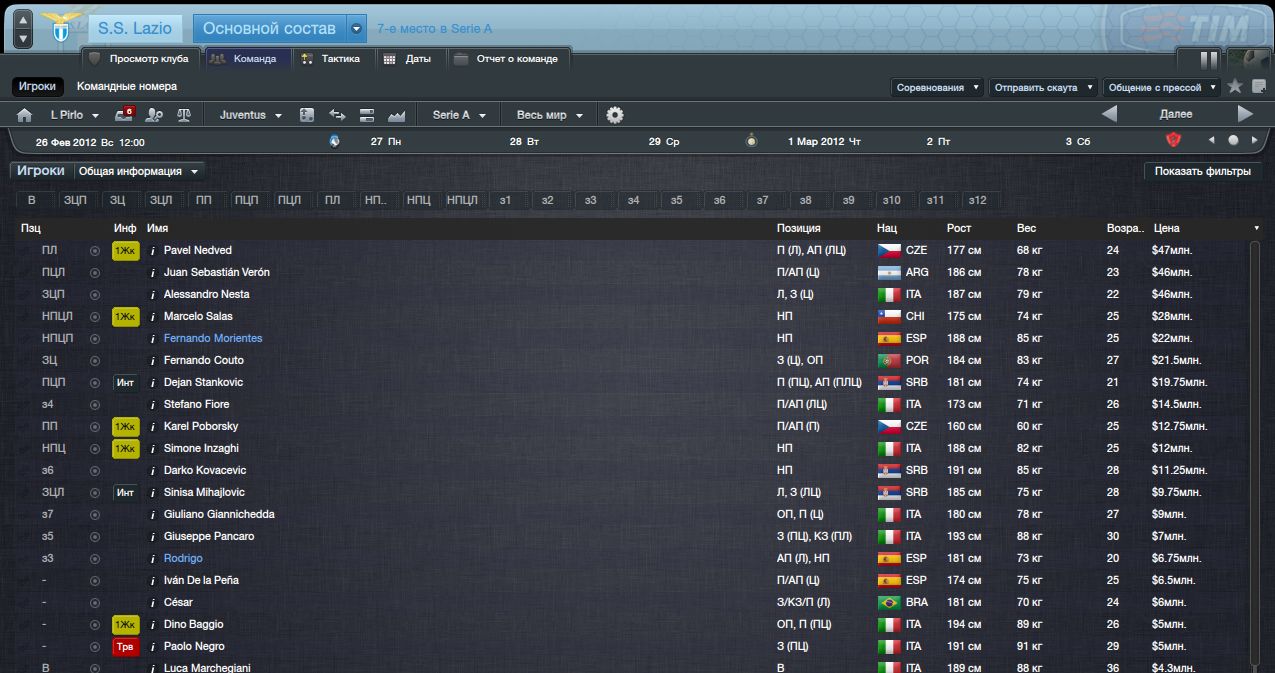The image size is (1275, 673).
Task: Click the forward arrow right of Далее
Action: 1245,114
